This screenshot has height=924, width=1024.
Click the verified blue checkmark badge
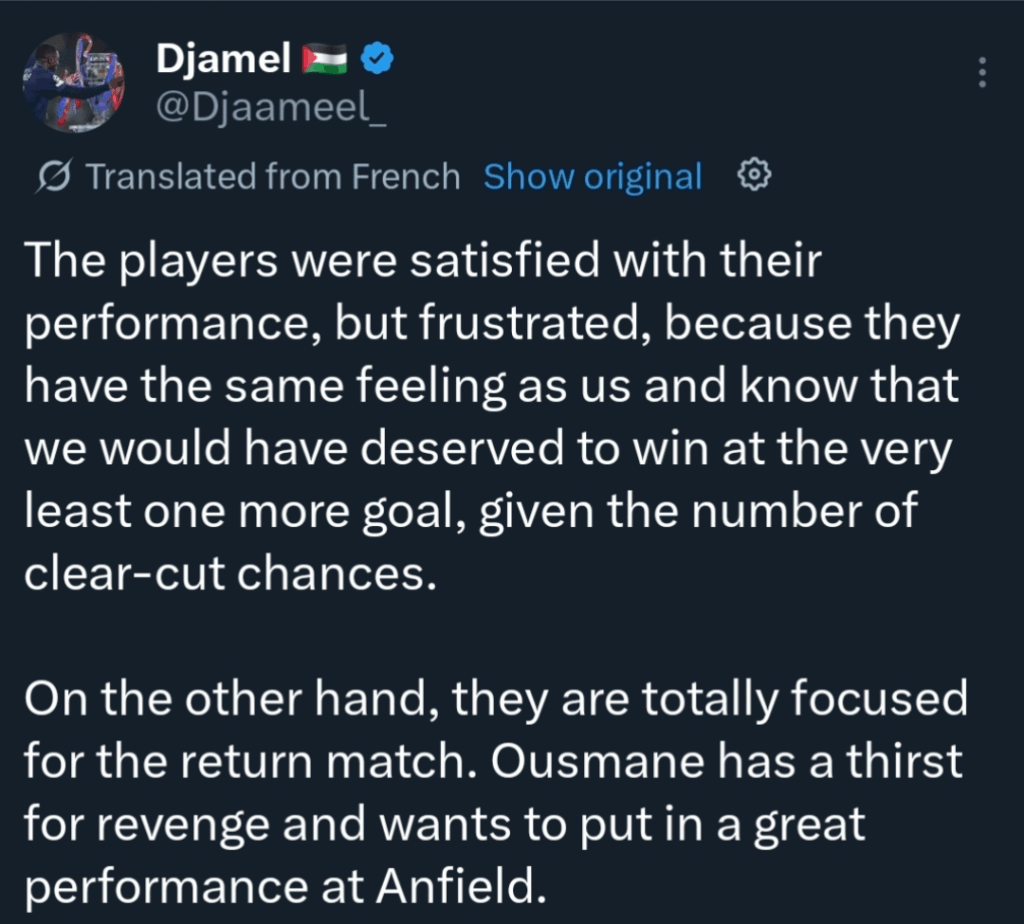[x=378, y=58]
